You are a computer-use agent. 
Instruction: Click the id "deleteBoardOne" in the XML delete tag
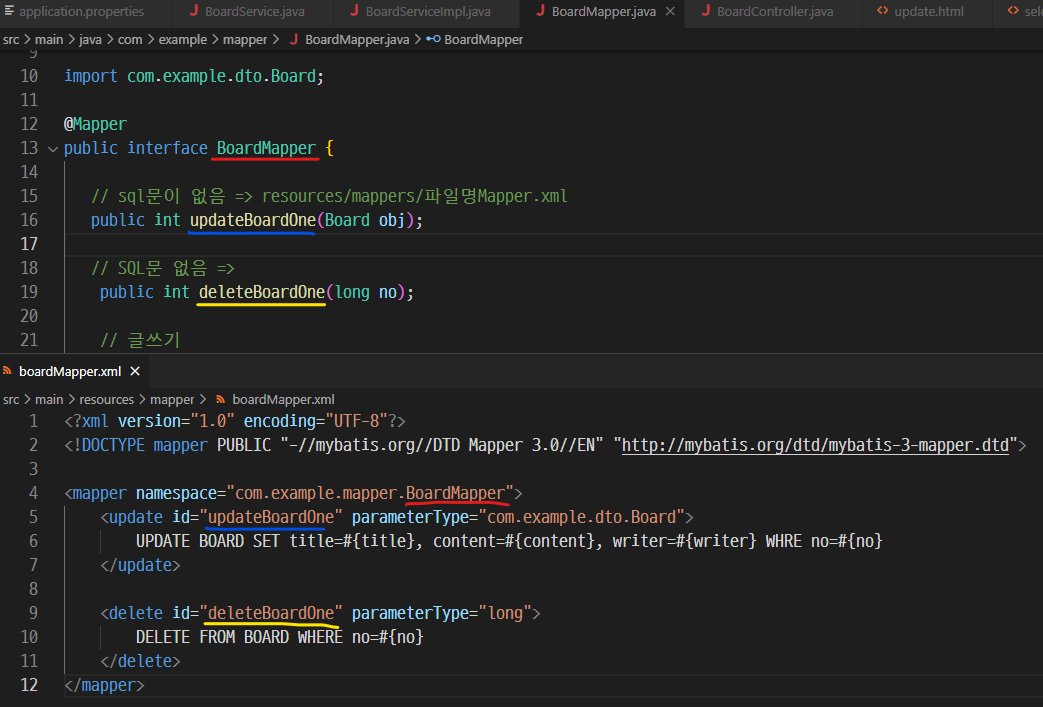pyautogui.click(x=271, y=613)
